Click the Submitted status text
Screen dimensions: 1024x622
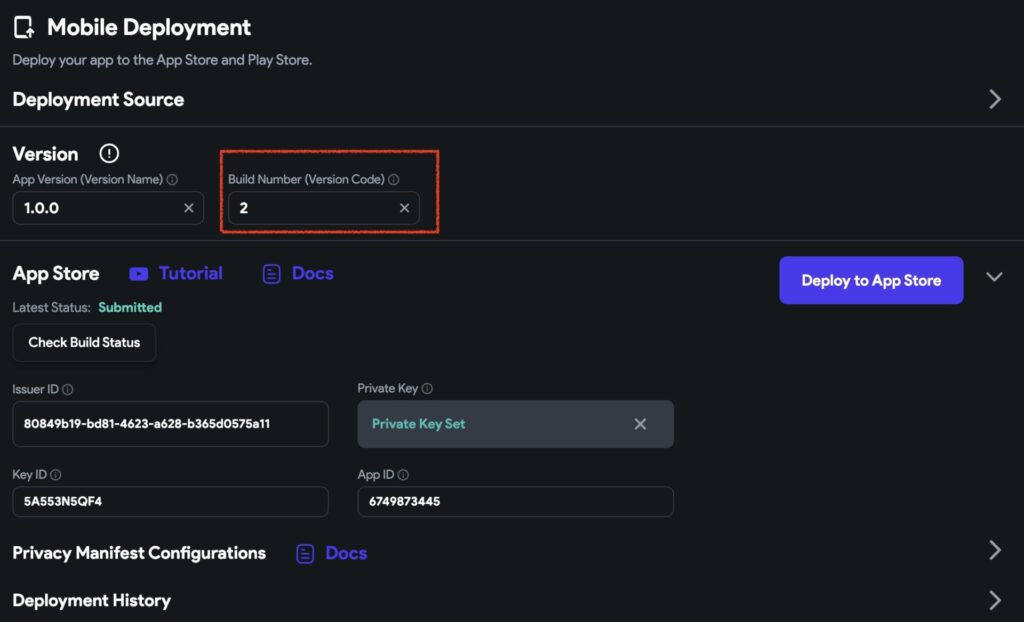[x=130, y=307]
